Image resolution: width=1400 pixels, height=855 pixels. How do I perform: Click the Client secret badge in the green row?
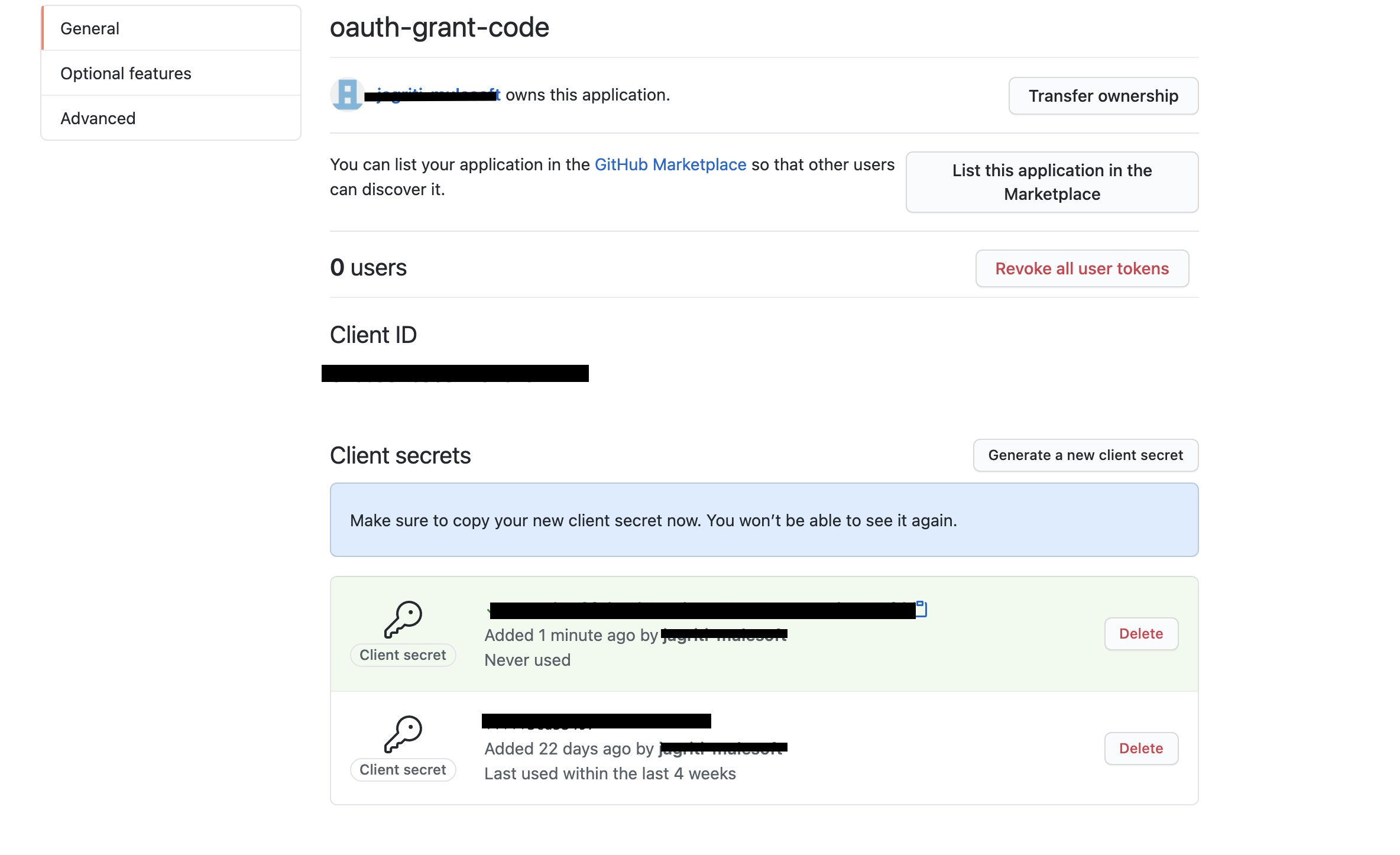pyautogui.click(x=403, y=655)
